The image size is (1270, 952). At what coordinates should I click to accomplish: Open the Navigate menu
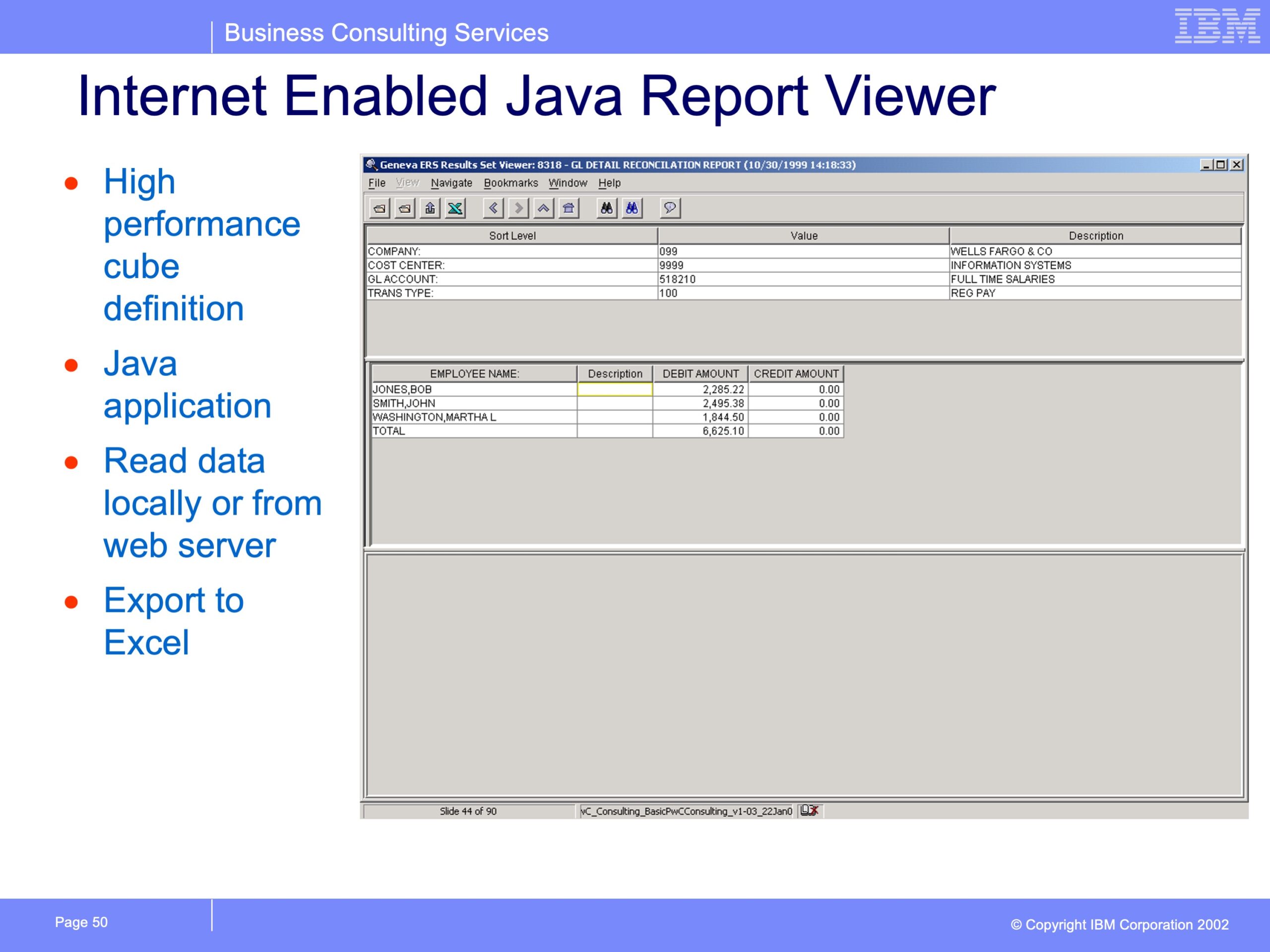pyautogui.click(x=452, y=183)
